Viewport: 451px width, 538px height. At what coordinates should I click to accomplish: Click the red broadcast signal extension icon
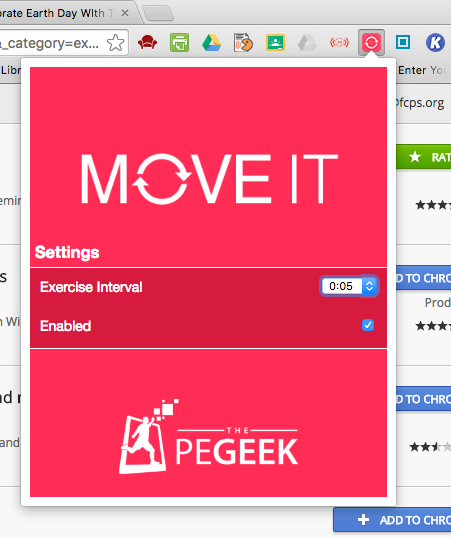(339, 43)
